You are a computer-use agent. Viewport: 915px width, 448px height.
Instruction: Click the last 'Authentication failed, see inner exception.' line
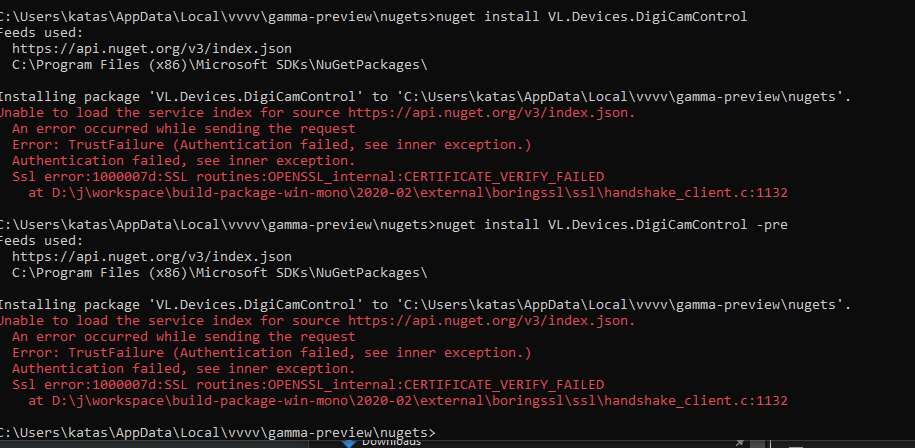183,369
